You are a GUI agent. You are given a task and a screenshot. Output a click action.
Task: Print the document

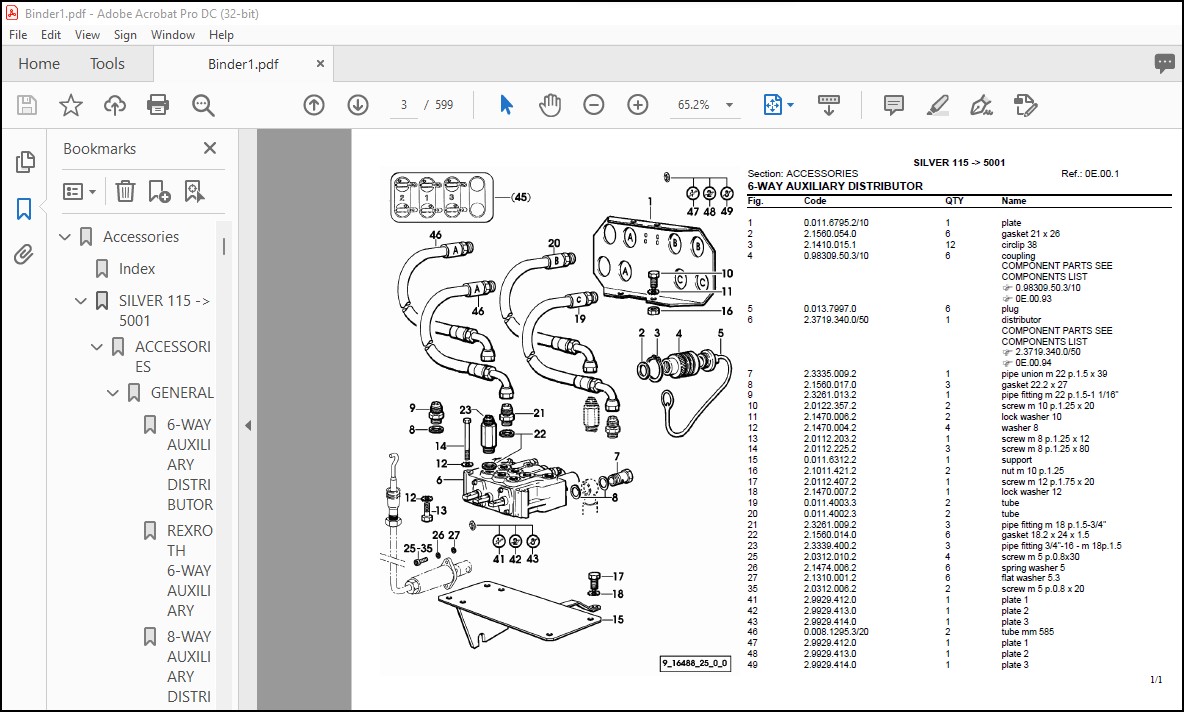[x=158, y=105]
